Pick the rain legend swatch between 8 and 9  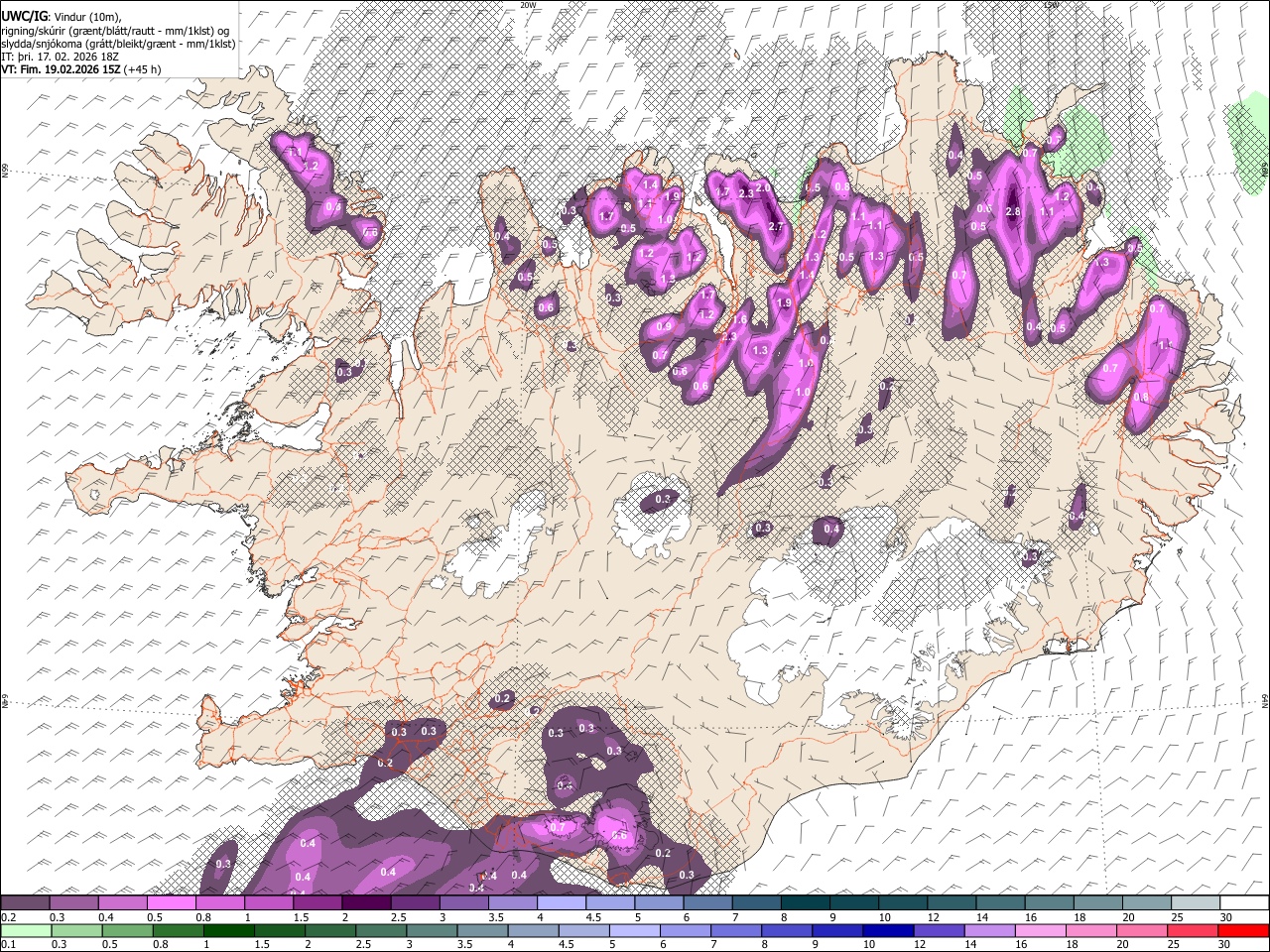pos(786,930)
